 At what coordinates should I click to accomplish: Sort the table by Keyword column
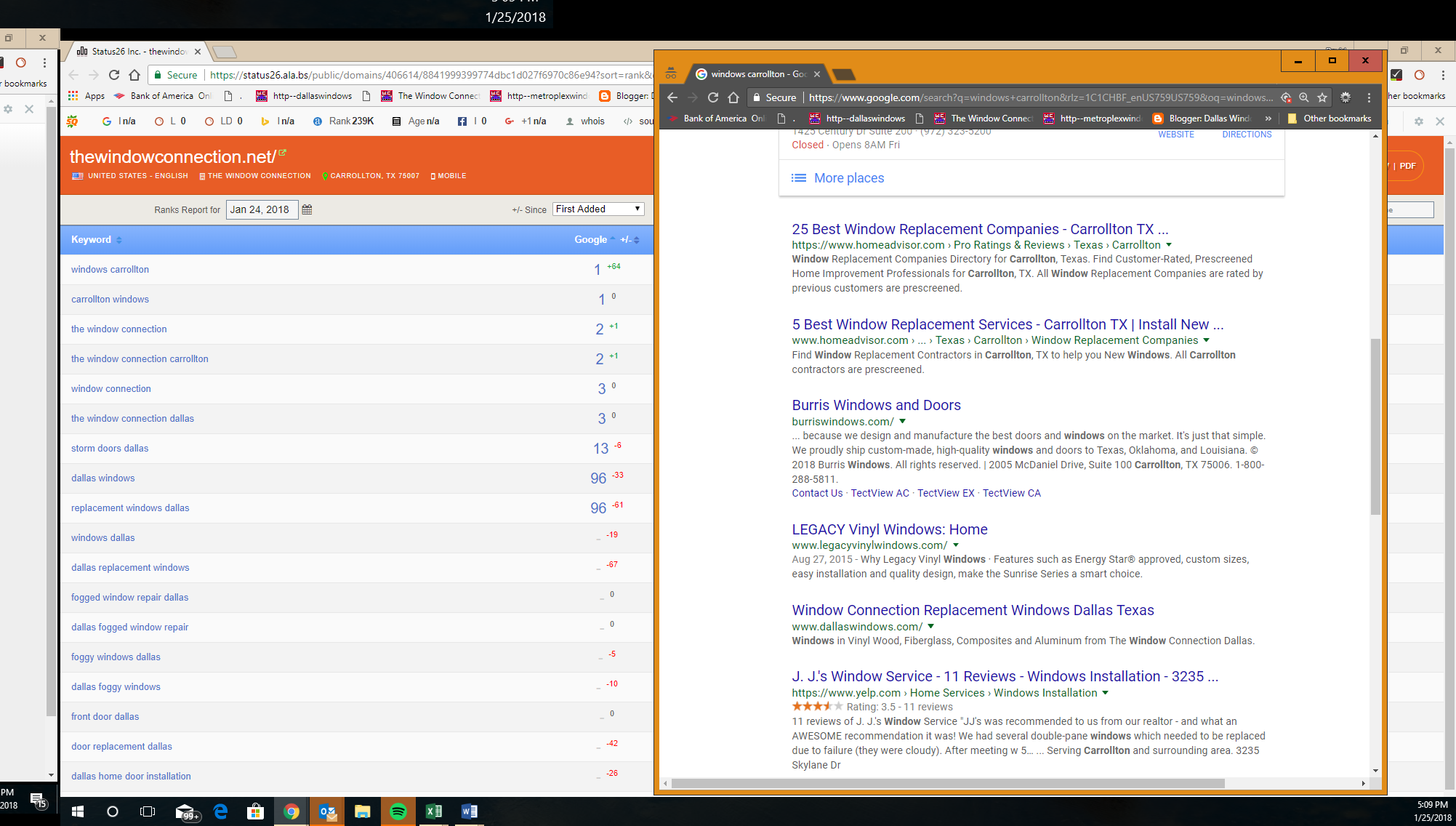pos(96,240)
